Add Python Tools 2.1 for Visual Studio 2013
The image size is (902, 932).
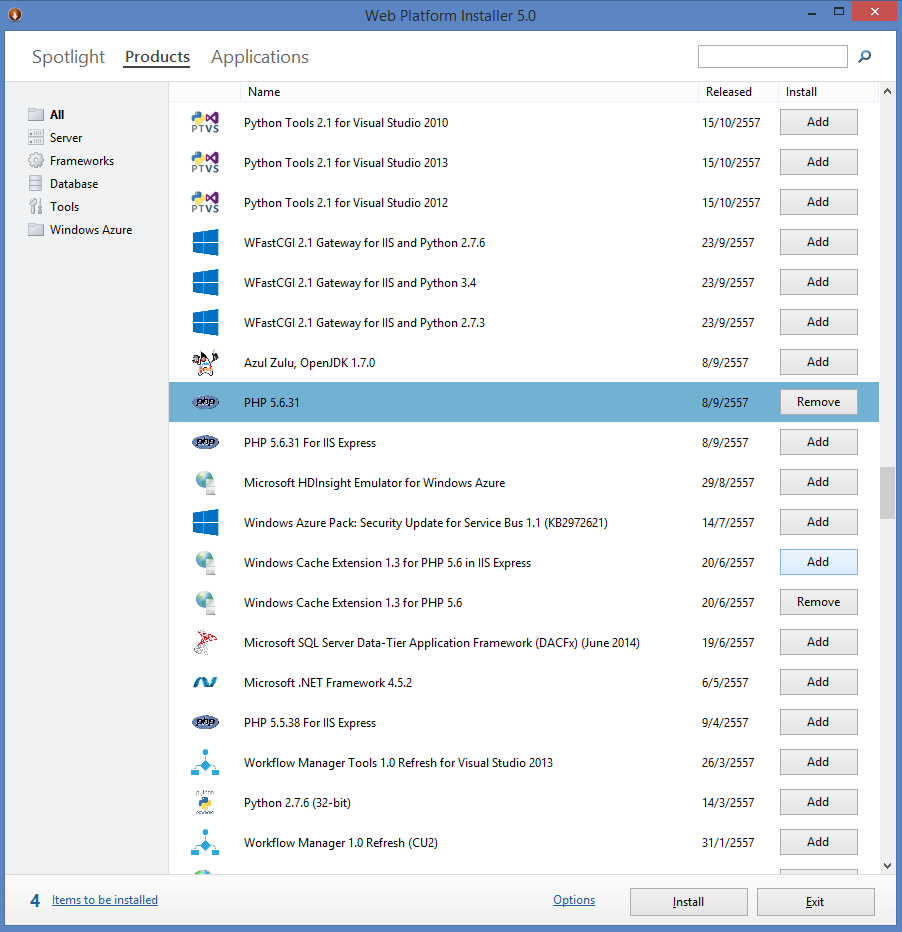[x=818, y=162]
